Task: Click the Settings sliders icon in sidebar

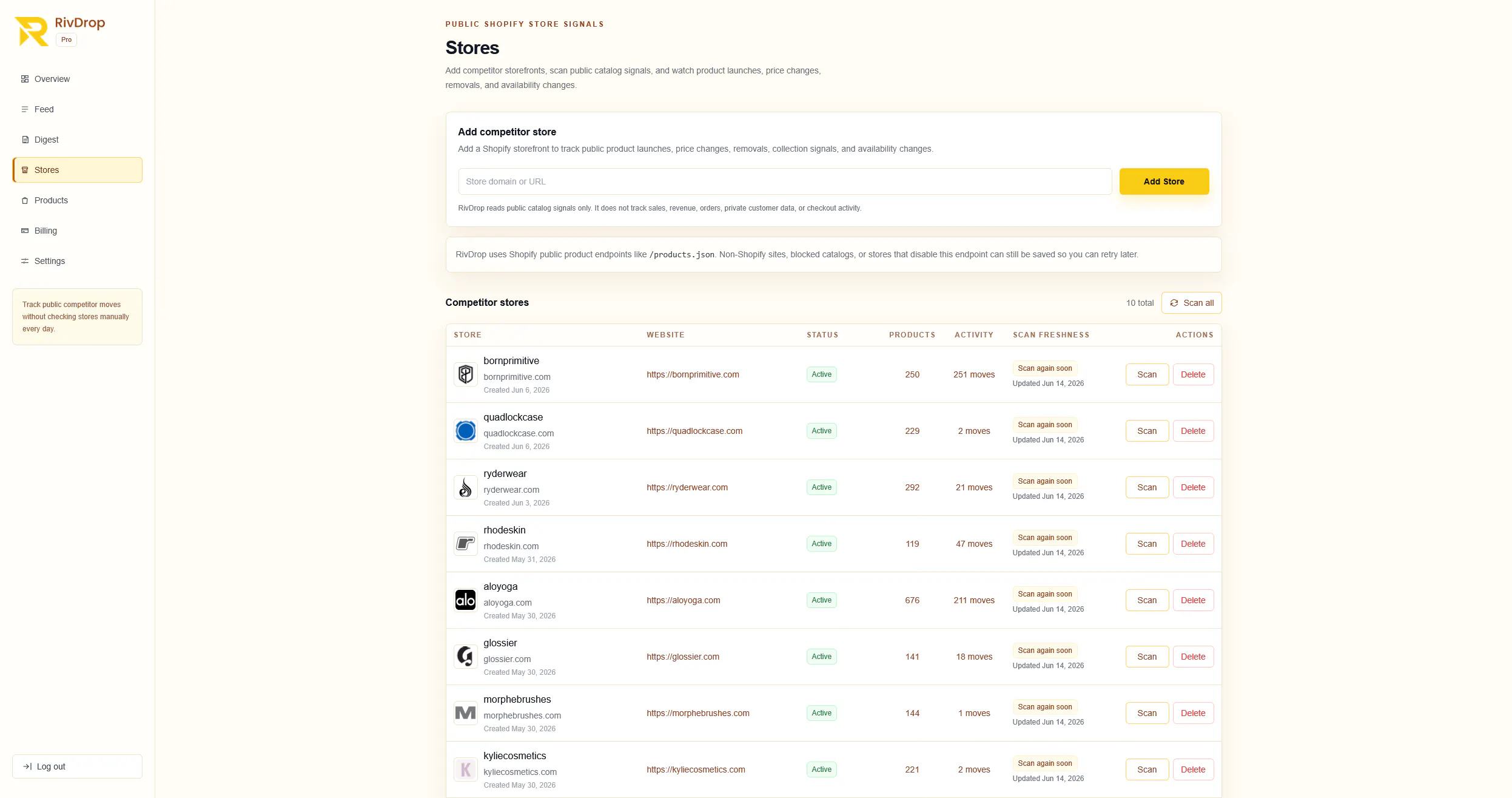Action: pos(25,261)
